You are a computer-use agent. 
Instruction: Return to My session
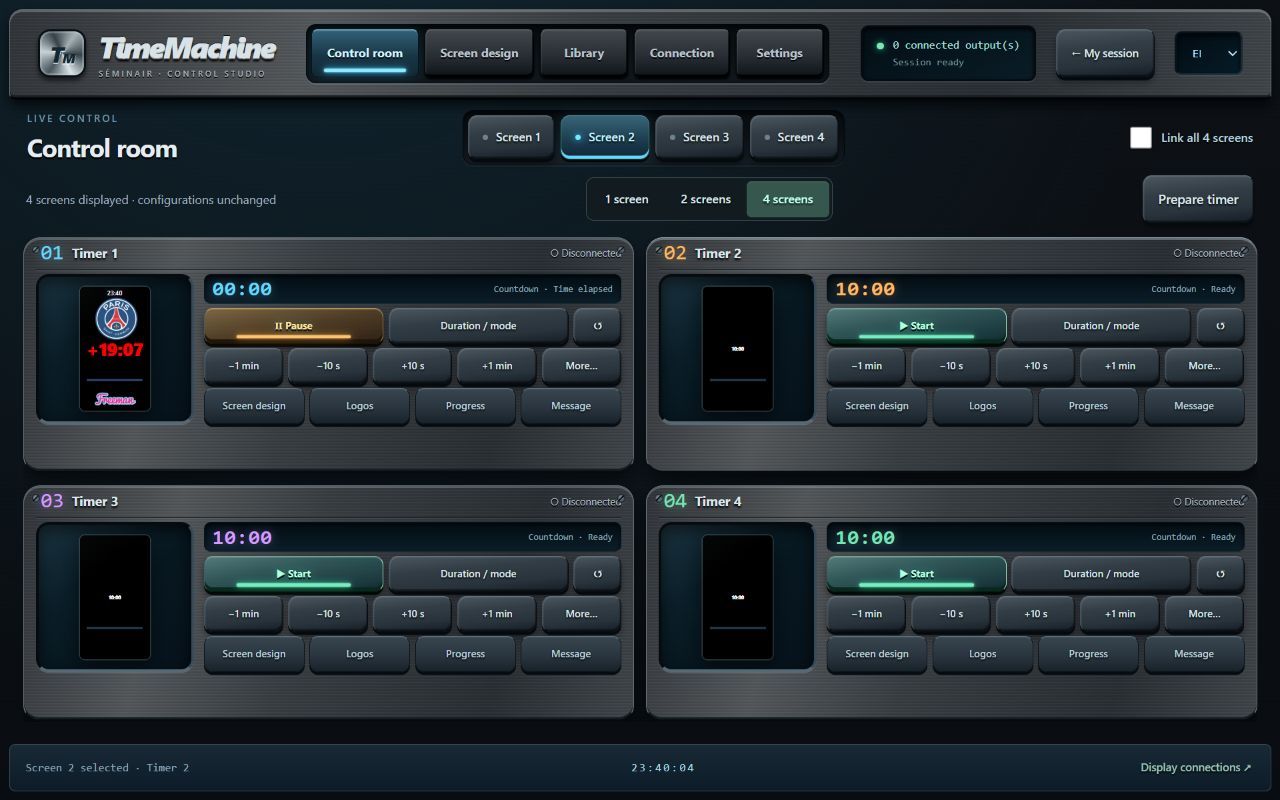(x=1105, y=53)
